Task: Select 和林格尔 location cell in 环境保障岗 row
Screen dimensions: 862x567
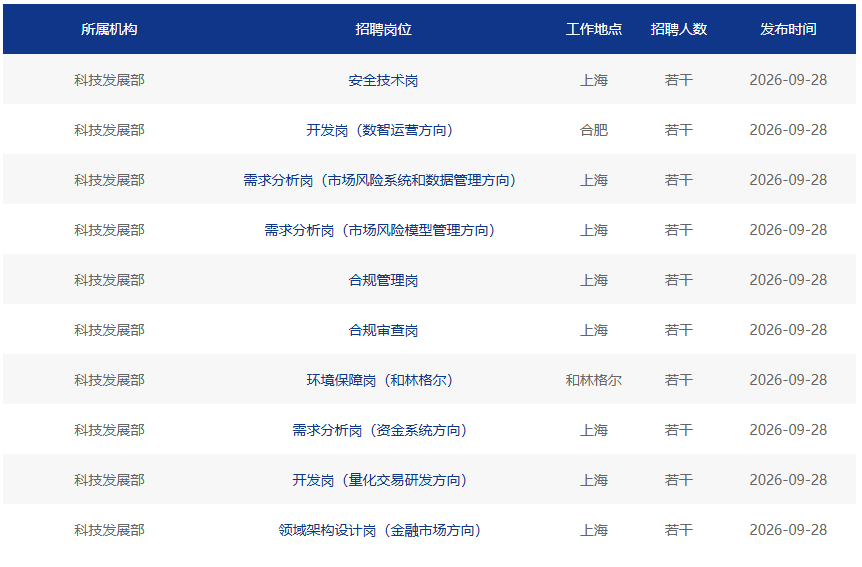Action: click(x=594, y=381)
